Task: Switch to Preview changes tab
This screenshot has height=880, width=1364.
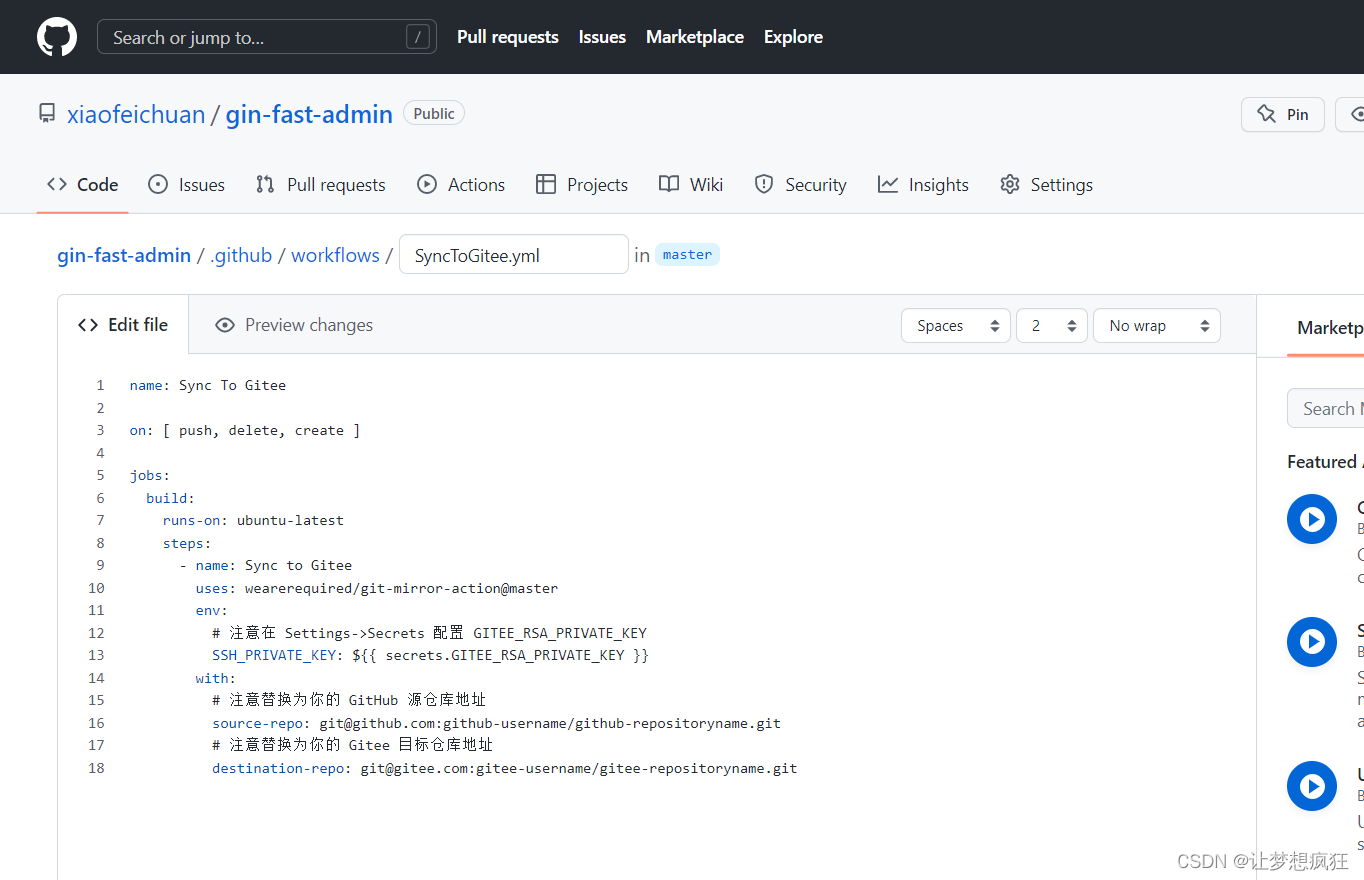Action: [294, 325]
